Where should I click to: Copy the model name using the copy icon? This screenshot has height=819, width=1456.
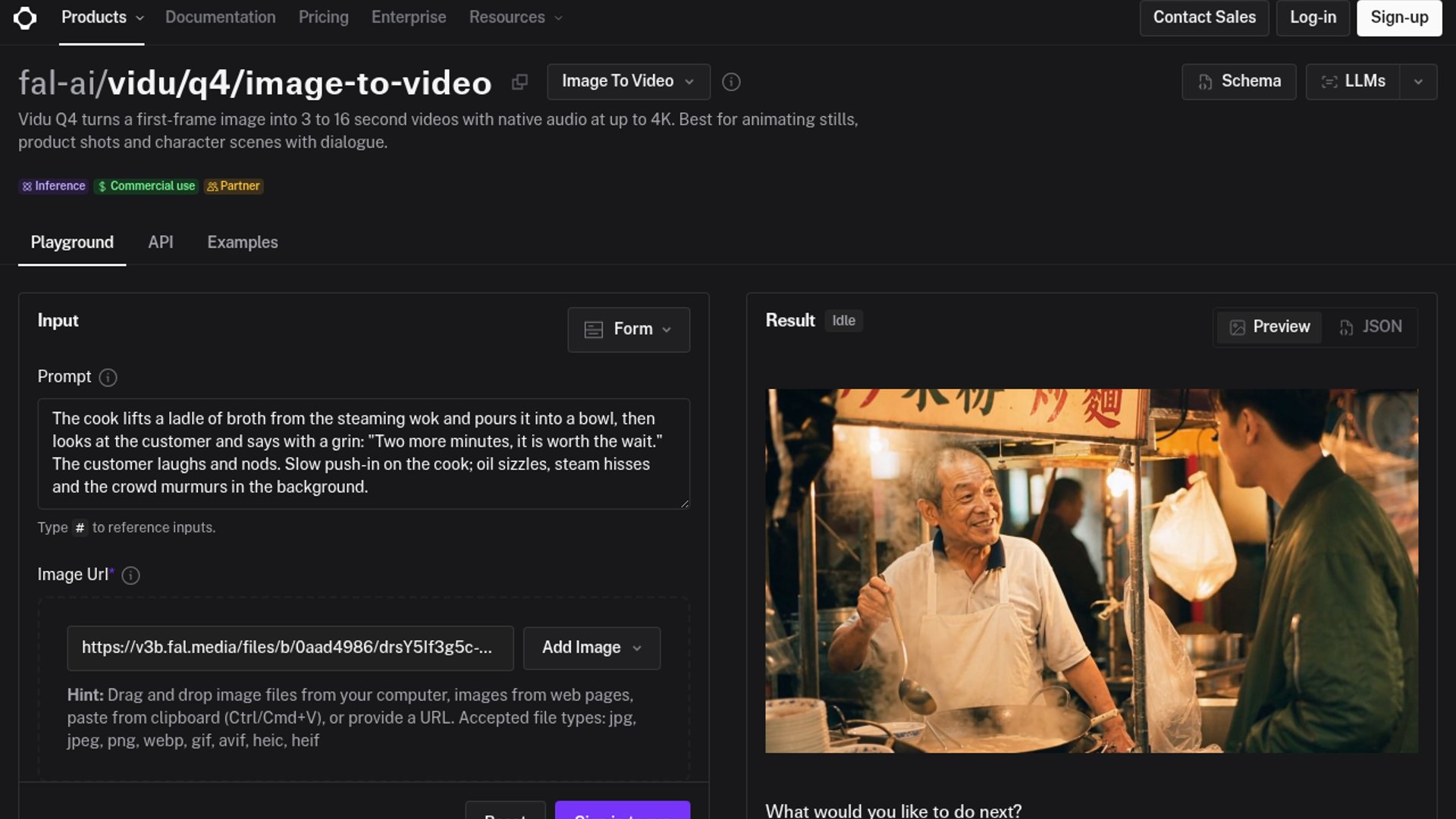click(519, 82)
